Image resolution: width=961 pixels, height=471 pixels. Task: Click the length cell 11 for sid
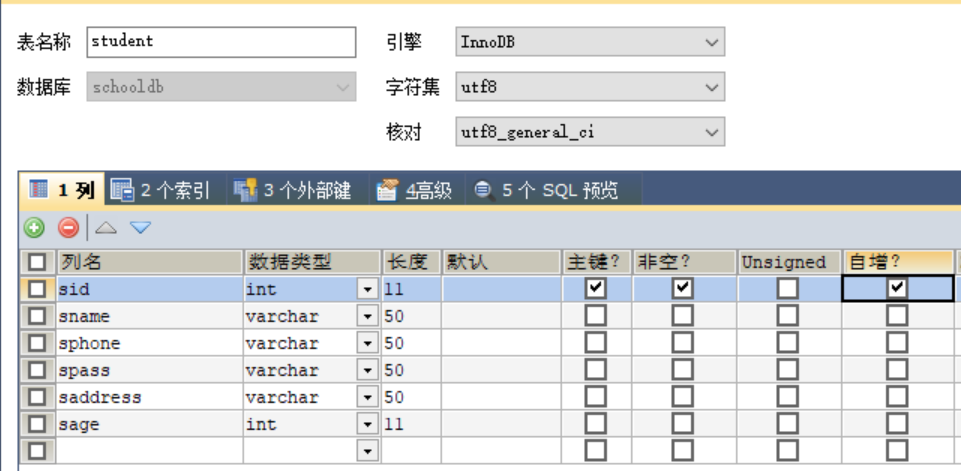[412, 289]
